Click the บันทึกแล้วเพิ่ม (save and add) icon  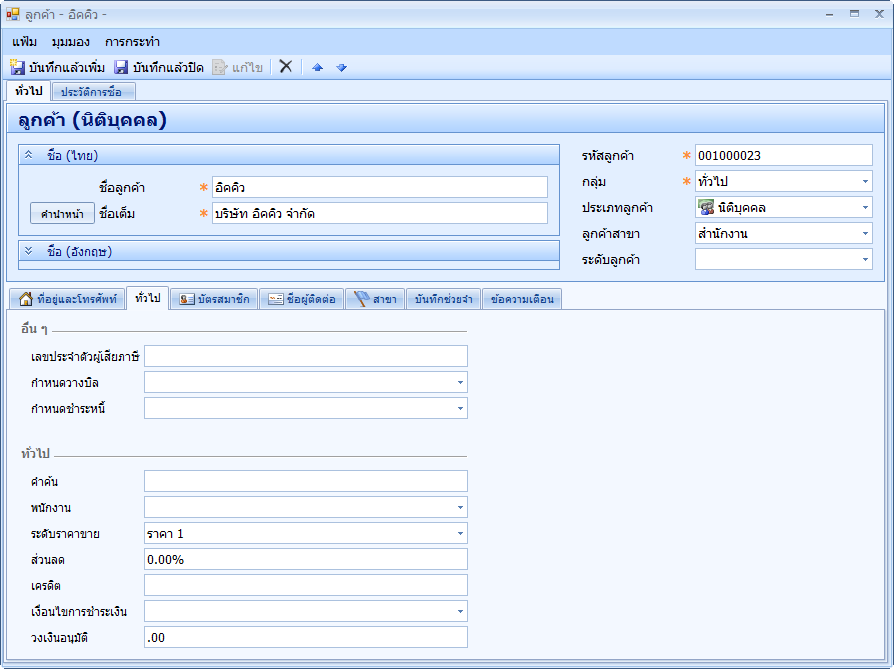click(18, 67)
